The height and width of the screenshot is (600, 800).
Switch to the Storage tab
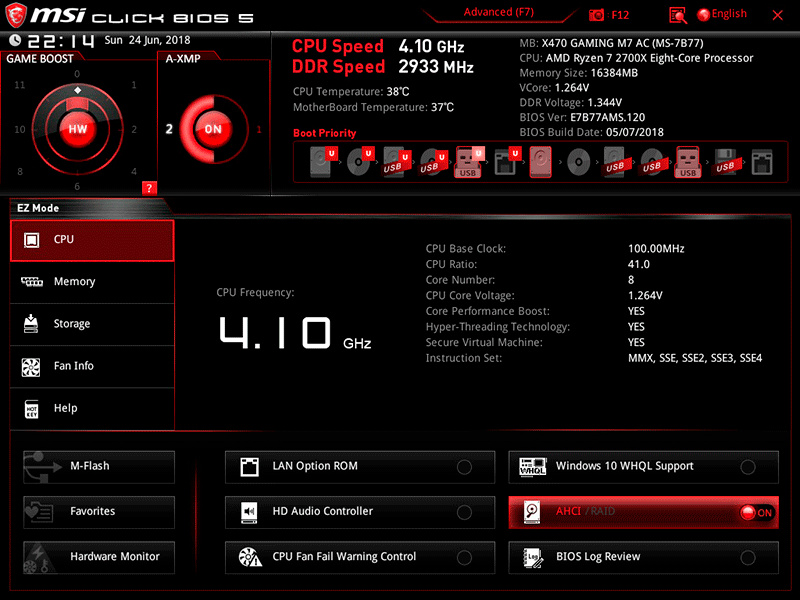click(92, 324)
